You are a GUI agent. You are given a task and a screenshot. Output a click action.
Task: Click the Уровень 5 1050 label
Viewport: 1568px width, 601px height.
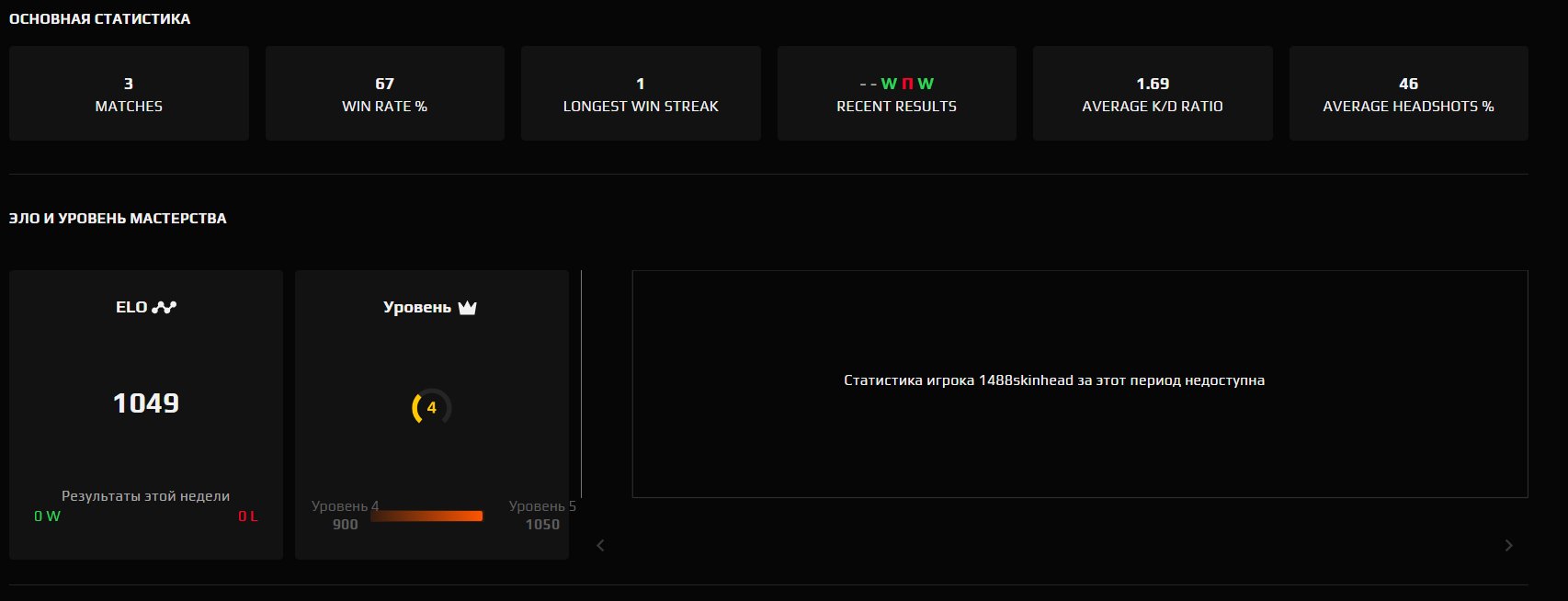[x=542, y=515]
